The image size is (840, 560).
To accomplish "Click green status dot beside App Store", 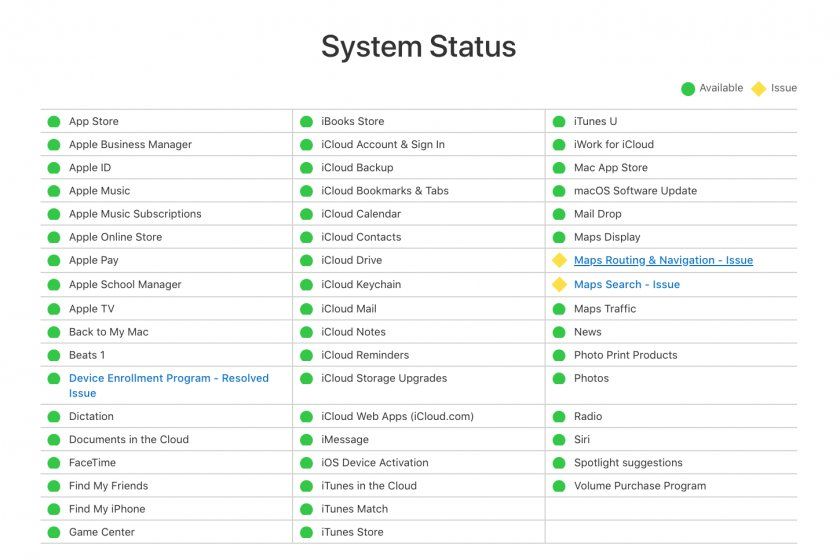I will pyautogui.click(x=54, y=122).
